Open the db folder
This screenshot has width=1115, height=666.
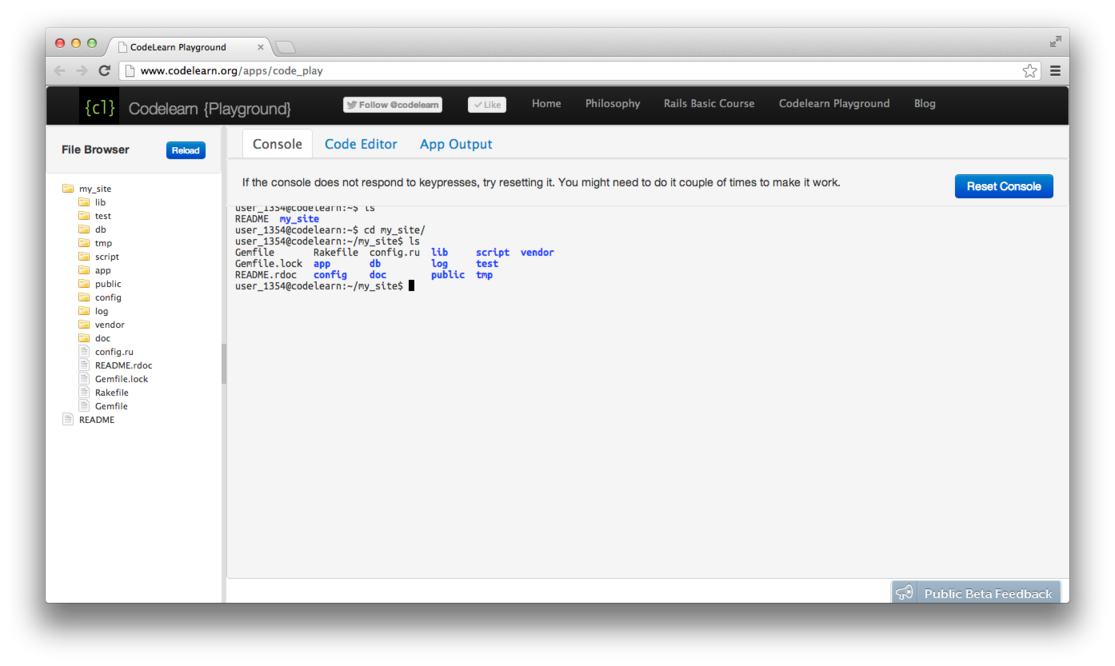click(92, 229)
